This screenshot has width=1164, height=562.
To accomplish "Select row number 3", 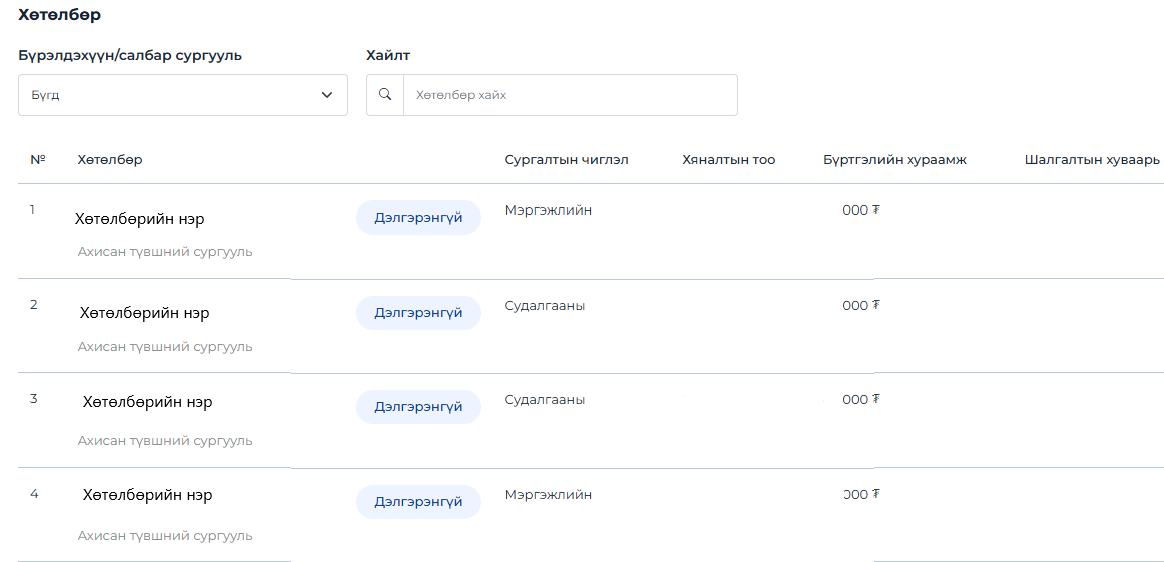I will (33, 399).
